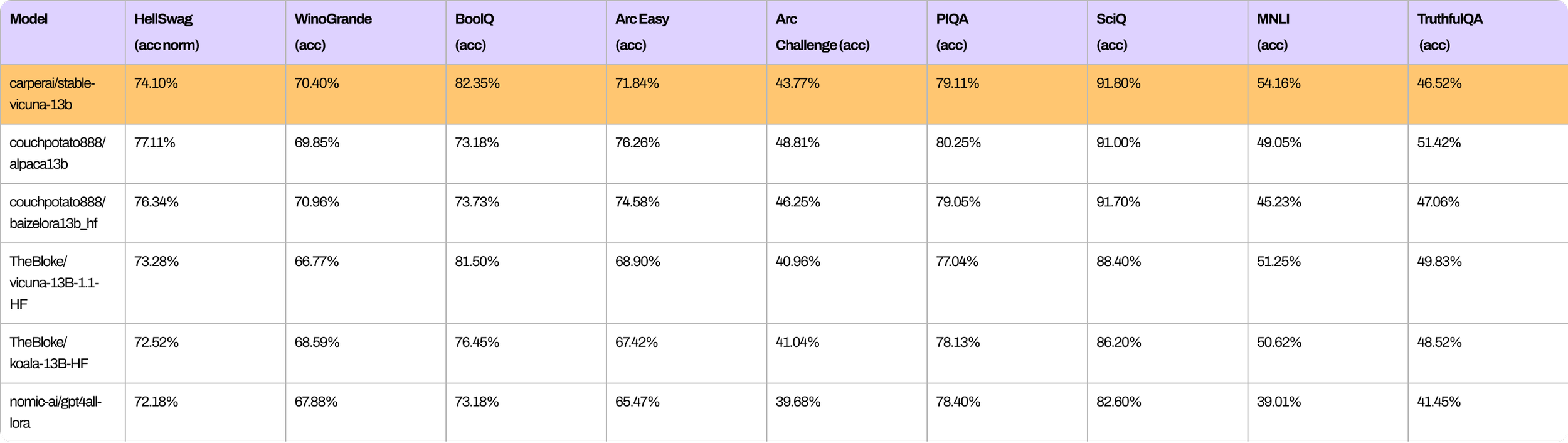Click the WinoGrande (acc) column header
1568x443 pixels.
pyautogui.click(x=366, y=32)
